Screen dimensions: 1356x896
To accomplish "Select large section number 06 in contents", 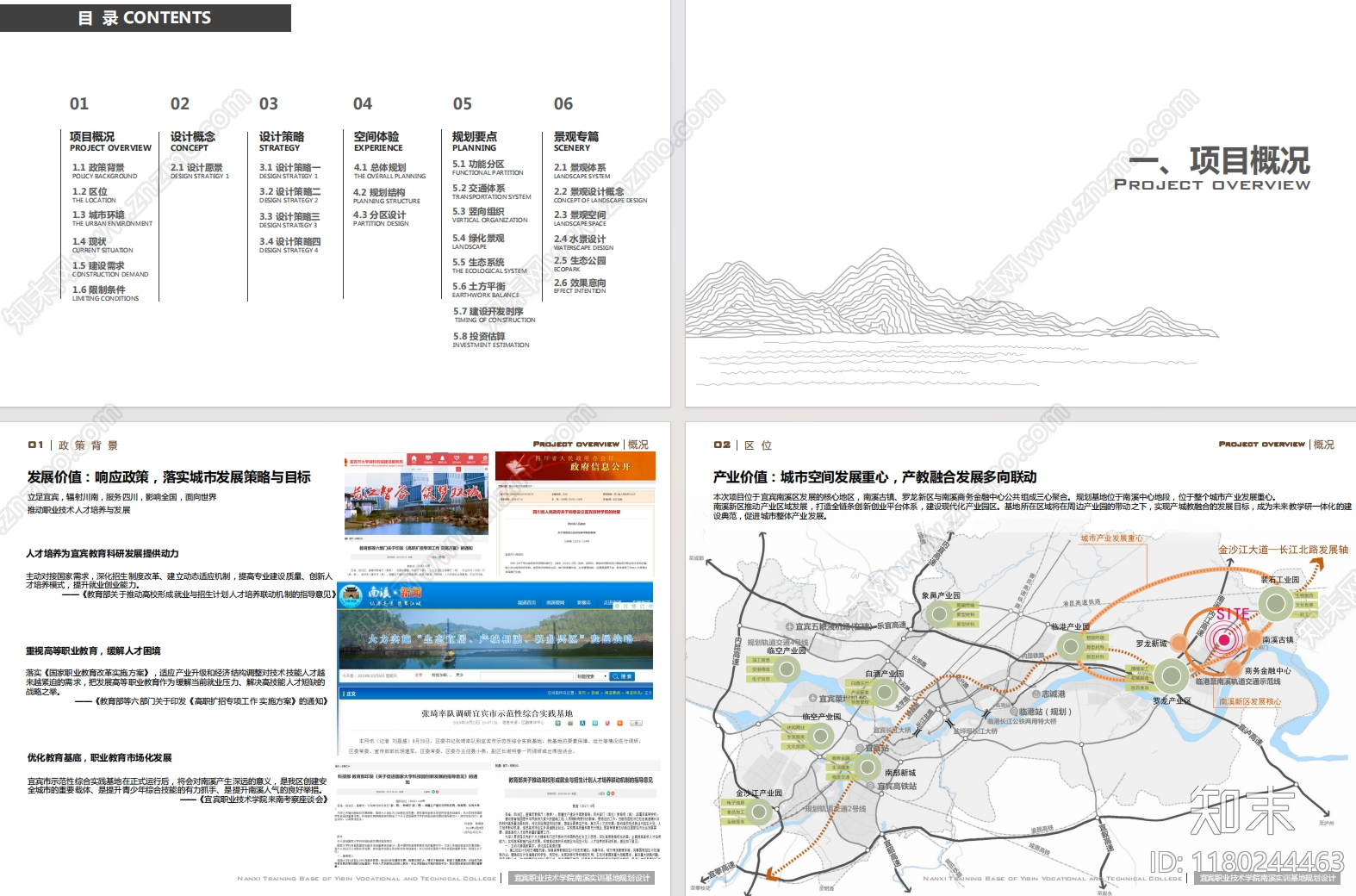I will pos(563,104).
